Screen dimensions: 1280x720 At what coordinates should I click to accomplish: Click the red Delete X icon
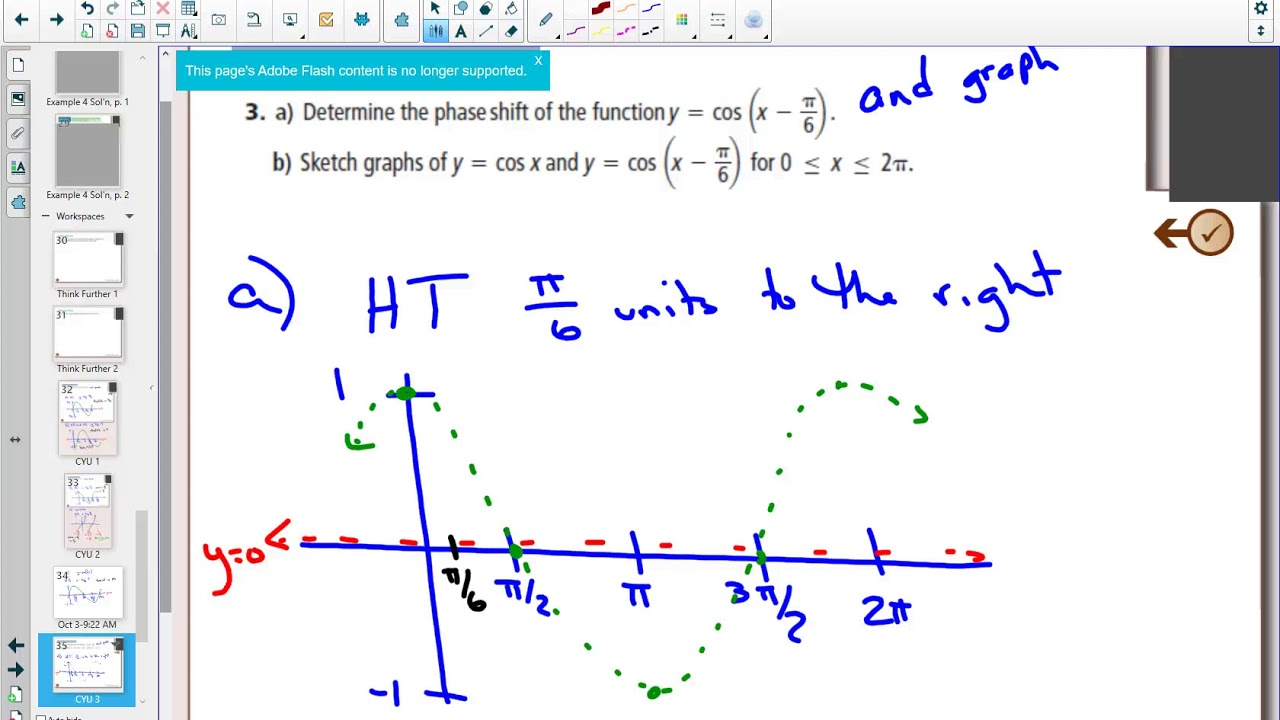coord(163,9)
